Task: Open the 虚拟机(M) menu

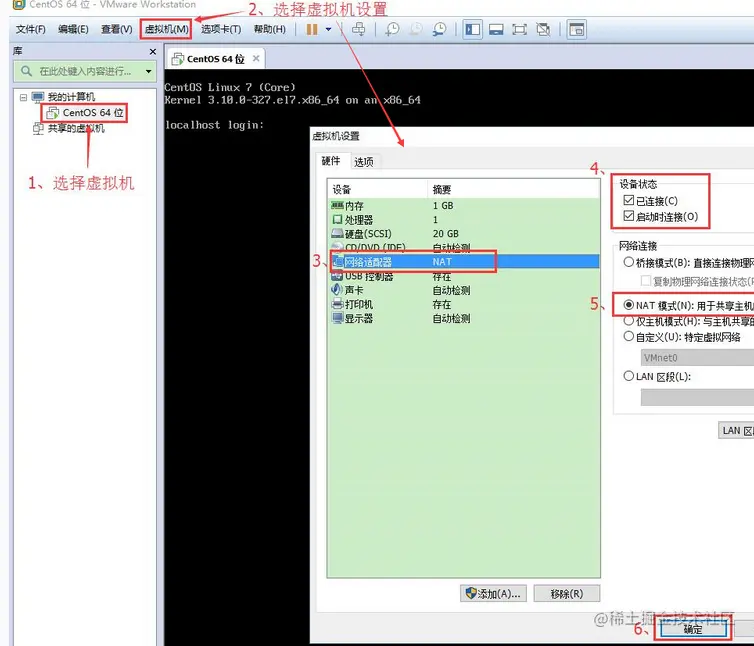Action: pos(166,29)
